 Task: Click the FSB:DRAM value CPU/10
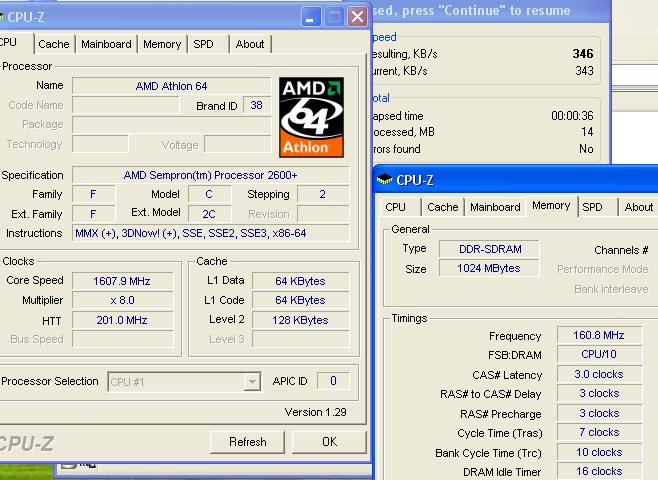coord(599,354)
